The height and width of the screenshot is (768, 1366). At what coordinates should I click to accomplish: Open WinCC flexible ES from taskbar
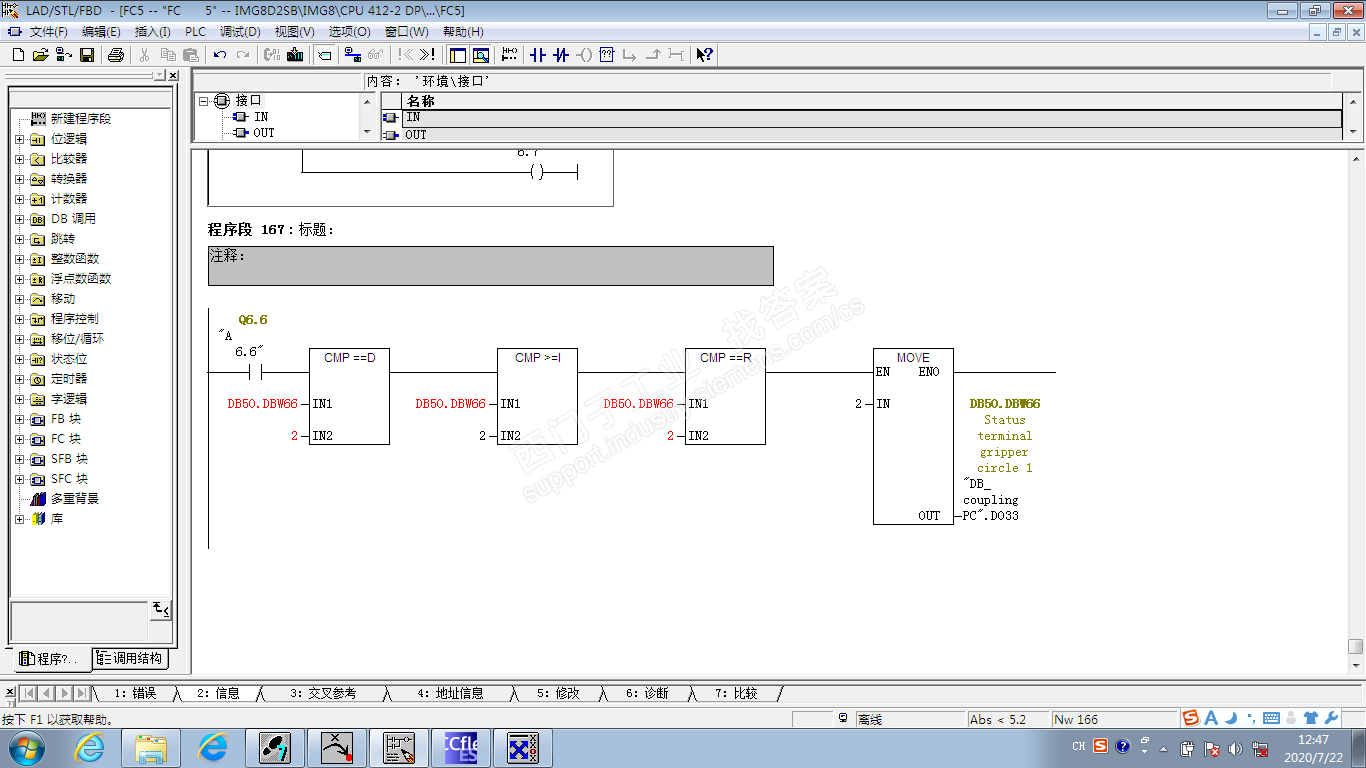pos(461,748)
